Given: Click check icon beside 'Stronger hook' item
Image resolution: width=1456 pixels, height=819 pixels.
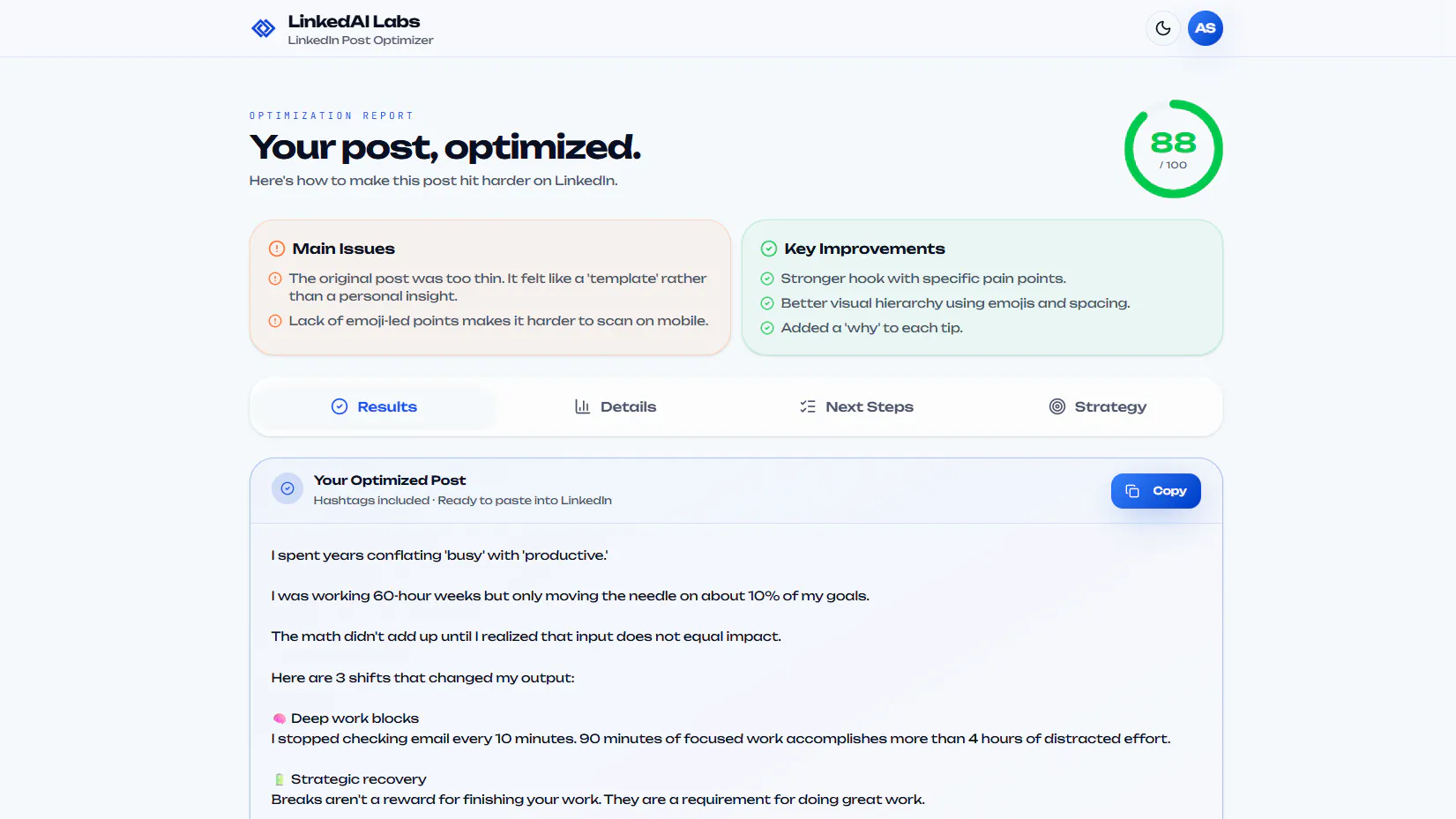Looking at the screenshot, I should (767, 279).
